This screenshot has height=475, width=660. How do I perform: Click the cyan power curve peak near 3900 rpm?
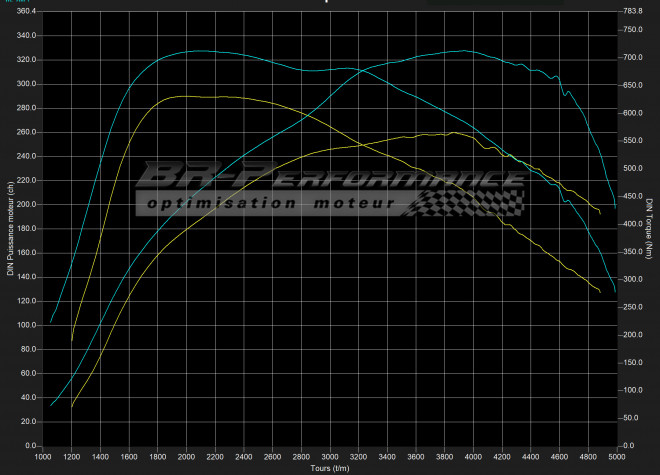462,50
